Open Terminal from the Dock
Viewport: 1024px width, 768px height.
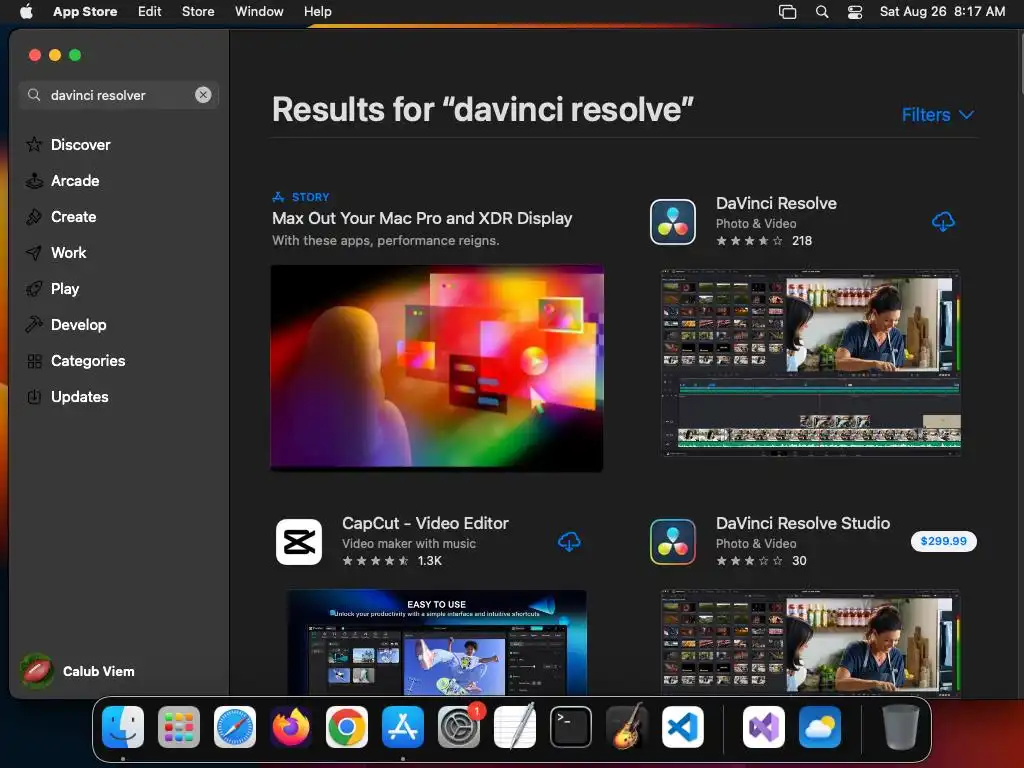(x=571, y=727)
